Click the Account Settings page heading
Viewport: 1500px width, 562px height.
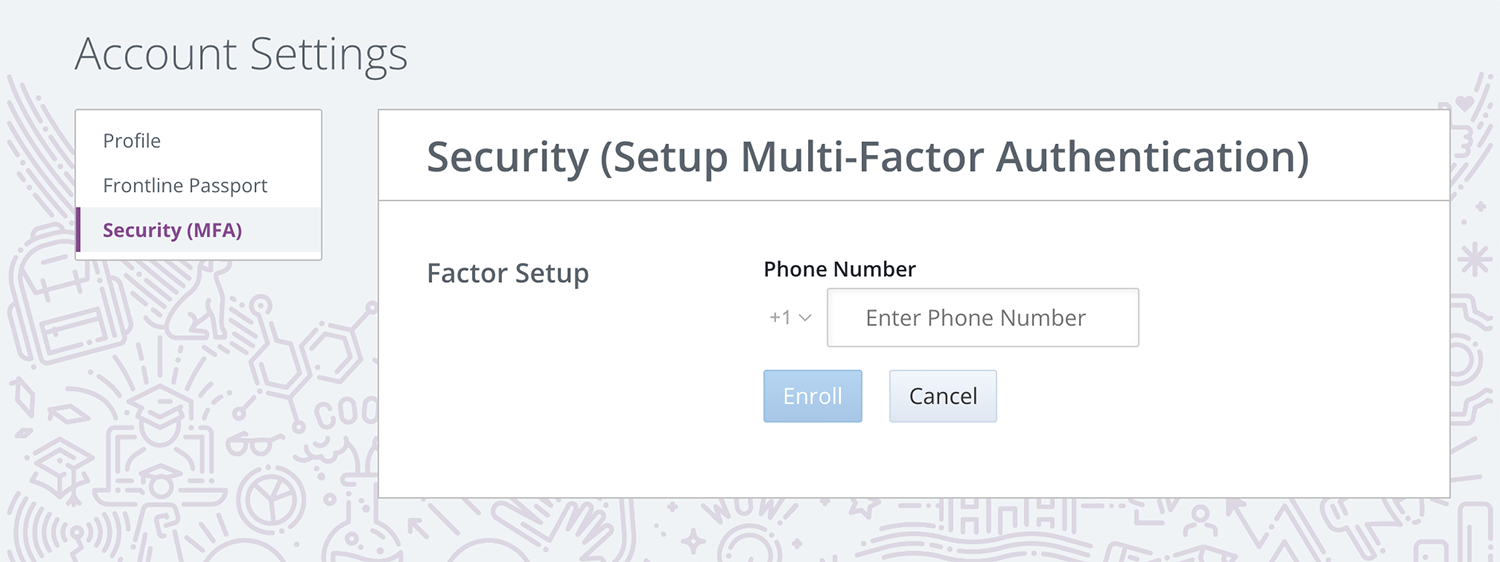pyautogui.click(x=241, y=54)
